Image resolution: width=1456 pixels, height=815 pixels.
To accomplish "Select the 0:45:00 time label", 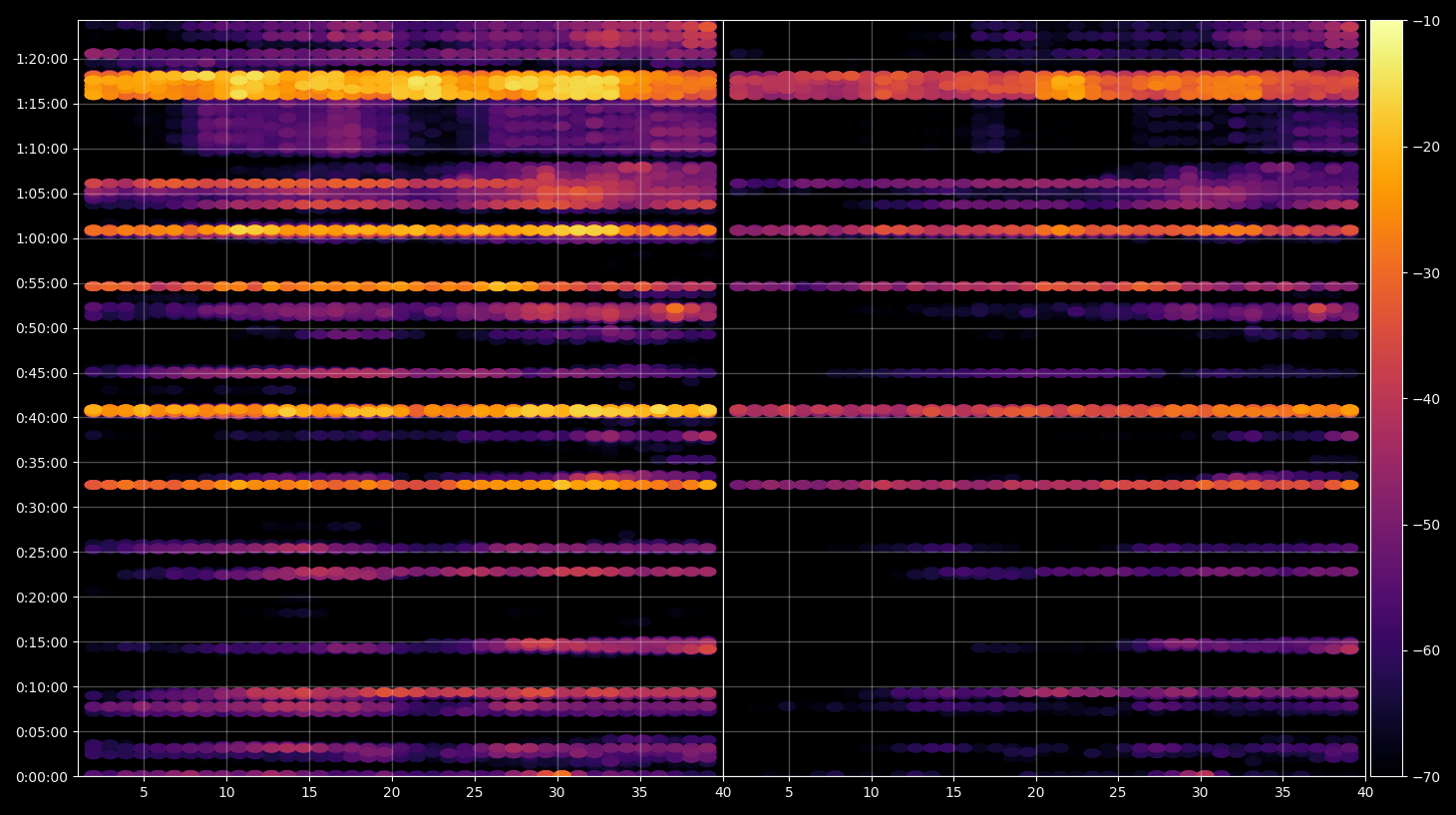I will pyautogui.click(x=42, y=373).
